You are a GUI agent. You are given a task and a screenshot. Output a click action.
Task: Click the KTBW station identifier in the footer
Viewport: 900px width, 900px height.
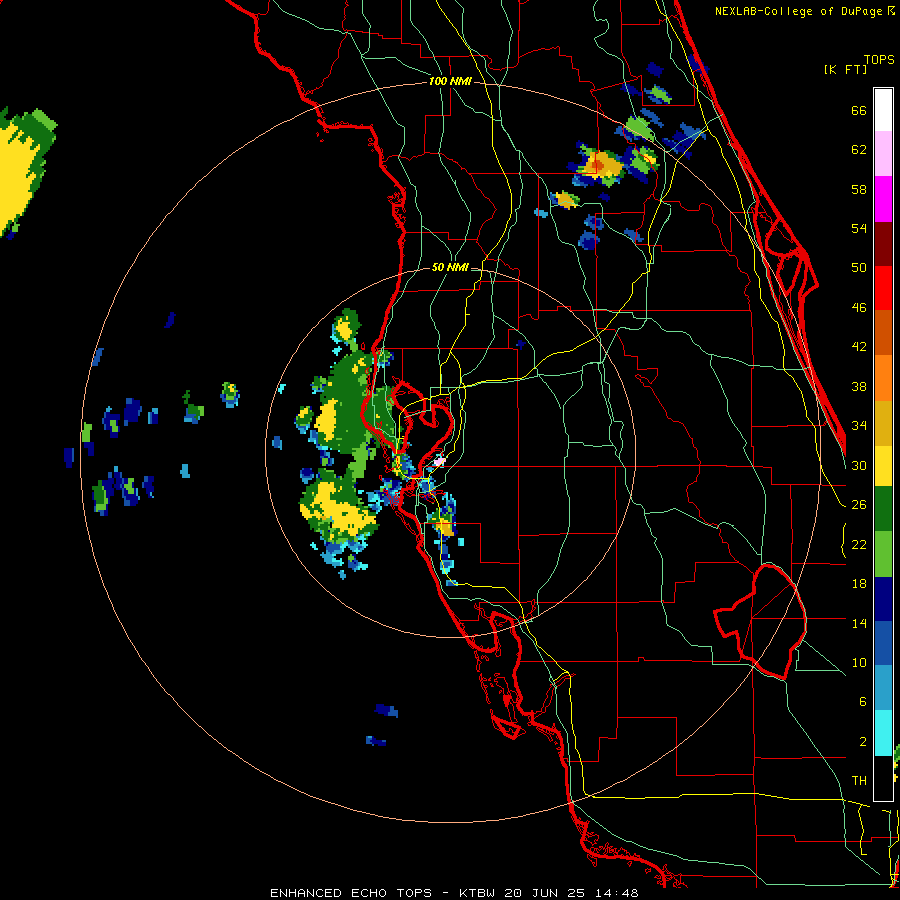pyautogui.click(x=478, y=893)
